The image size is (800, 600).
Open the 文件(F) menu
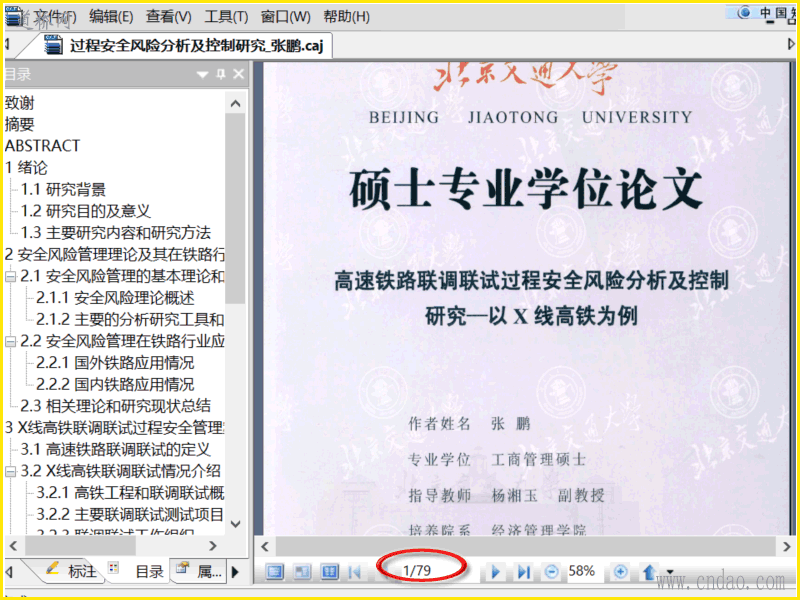tap(55, 17)
